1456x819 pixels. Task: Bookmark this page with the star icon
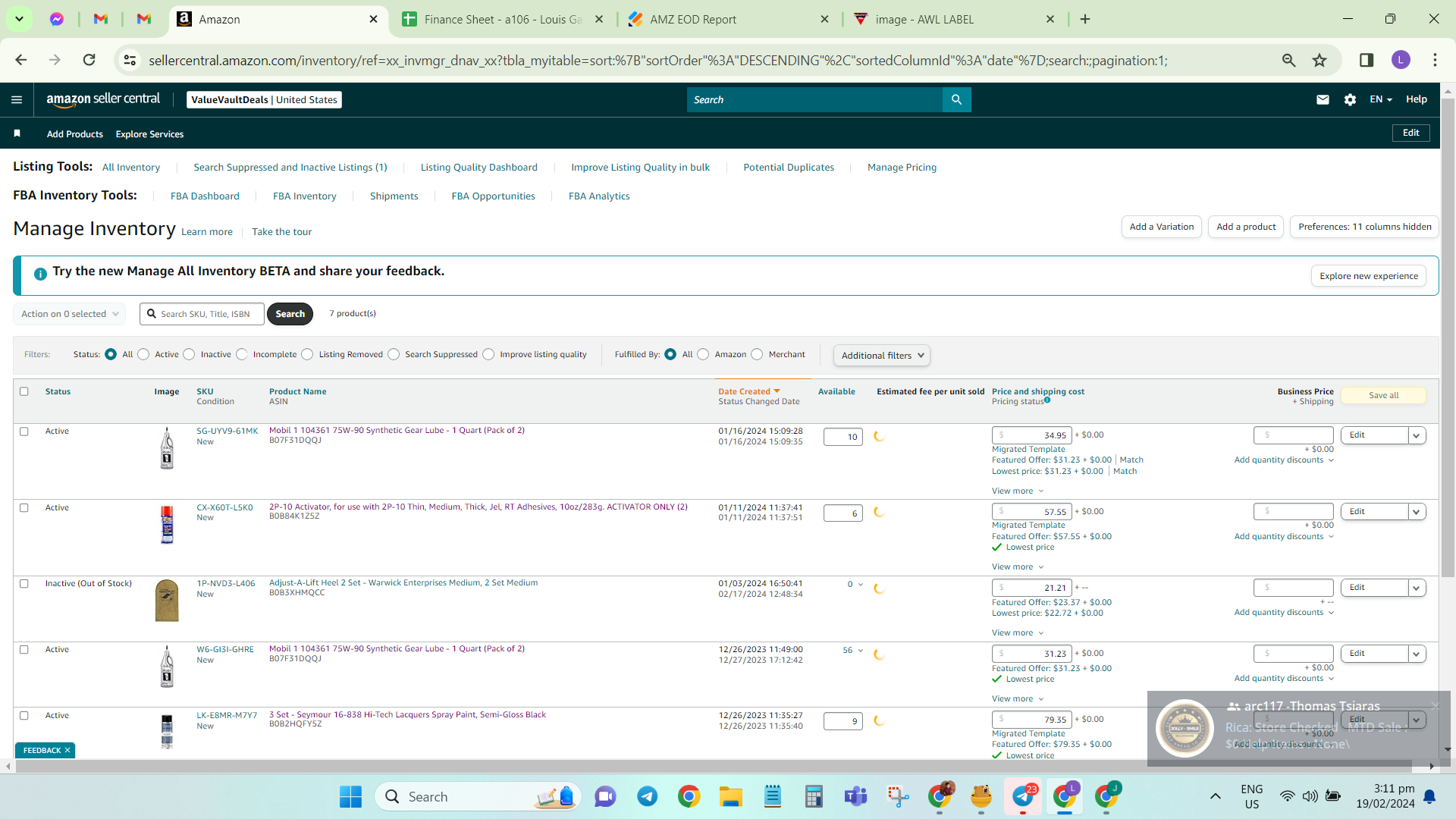(1319, 60)
